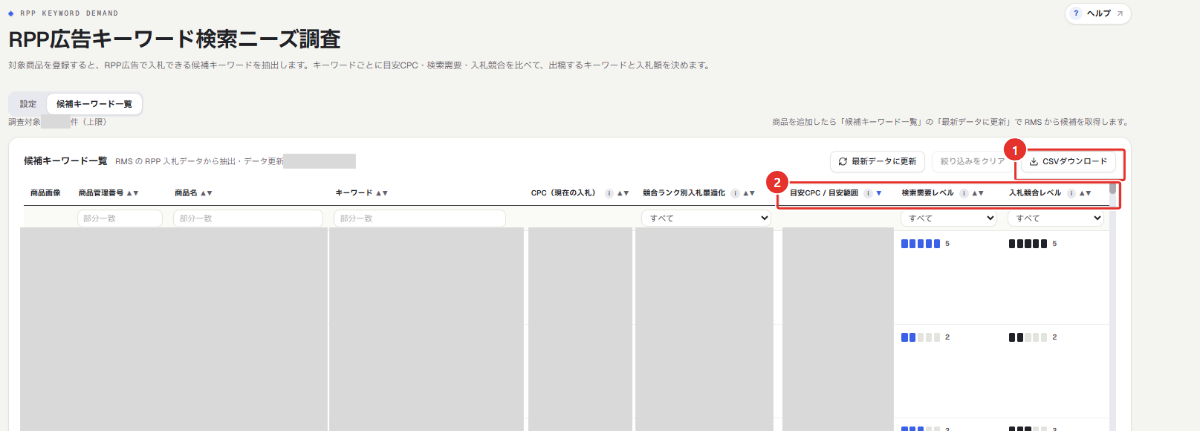Click the 候補キーワード一覧 table title
Image resolution: width=1200 pixels, height=431 pixels.
click(x=65, y=160)
